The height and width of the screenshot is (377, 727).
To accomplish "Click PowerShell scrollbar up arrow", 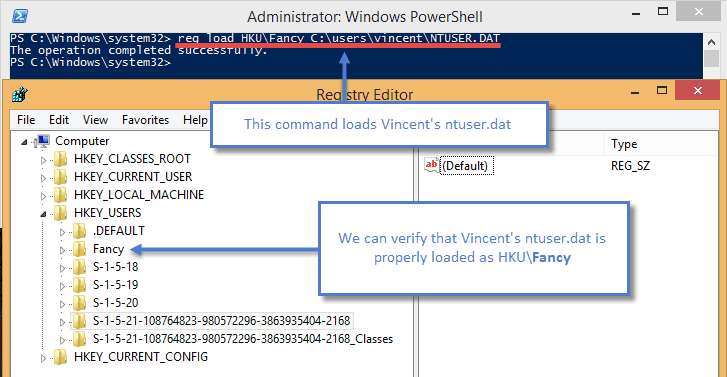I will (712, 43).
